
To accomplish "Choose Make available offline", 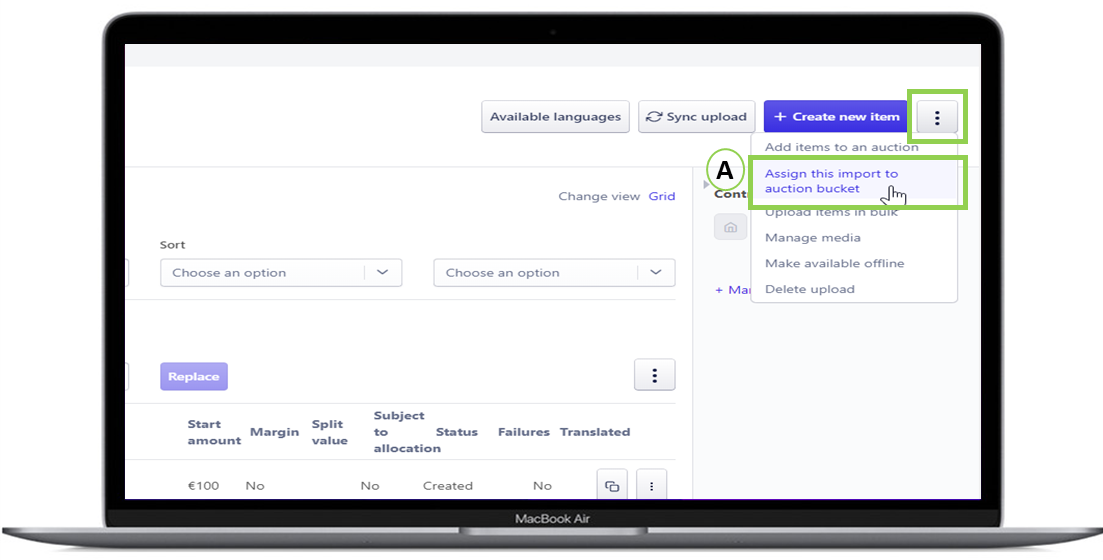I will pos(834,264).
